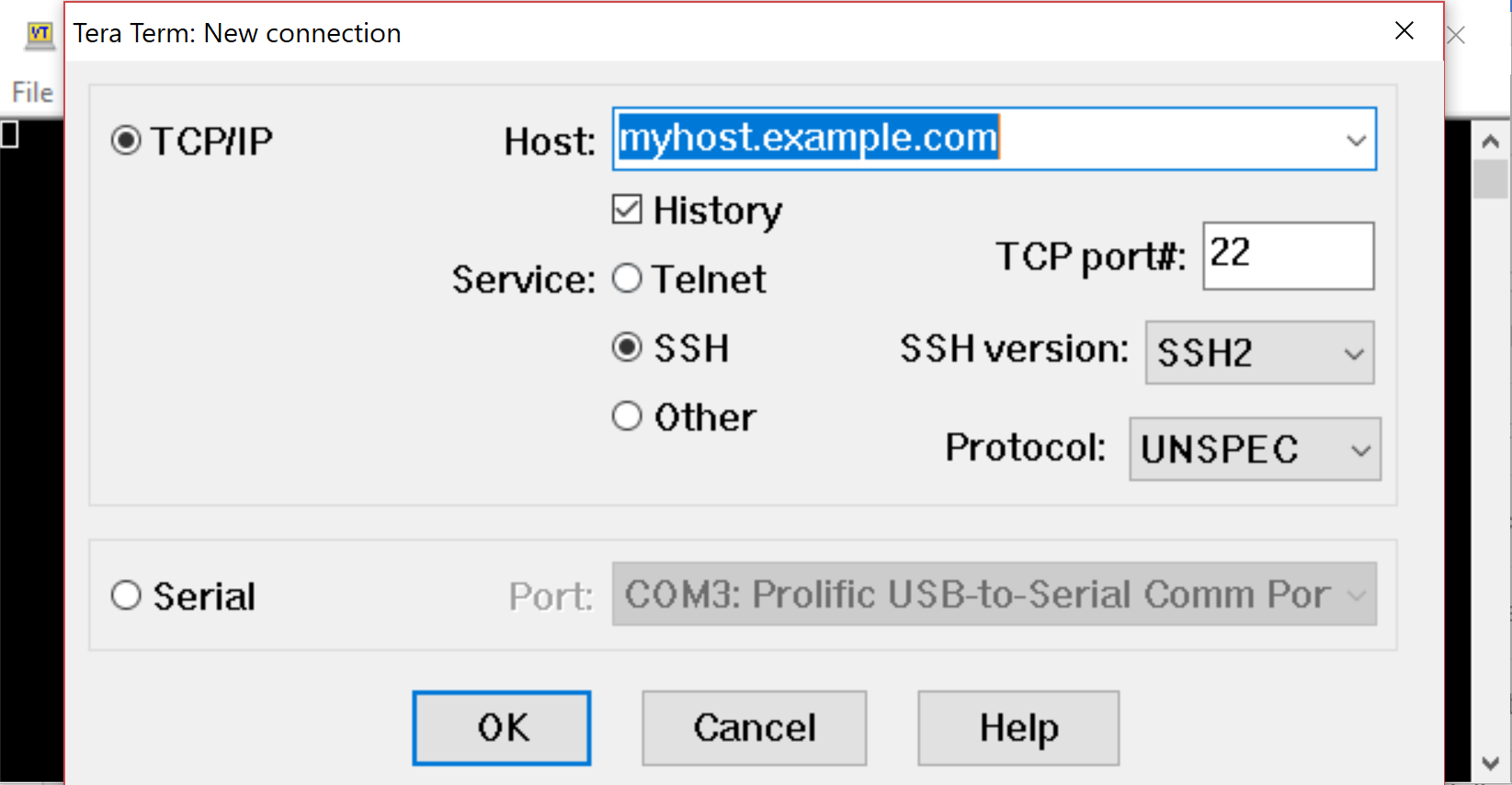Click the vertical scrollbar thumb

click(x=1491, y=179)
